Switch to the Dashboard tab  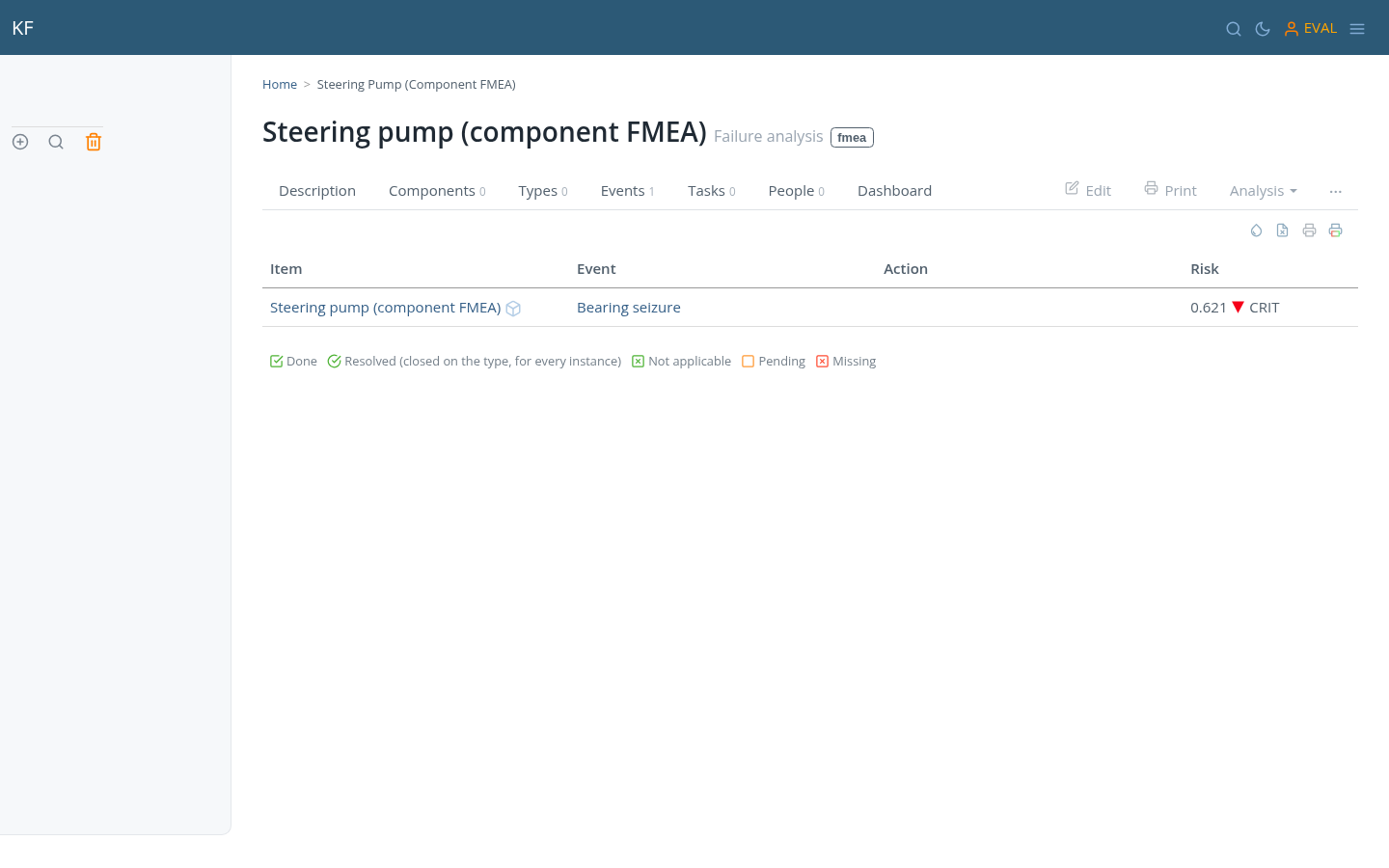tap(894, 191)
